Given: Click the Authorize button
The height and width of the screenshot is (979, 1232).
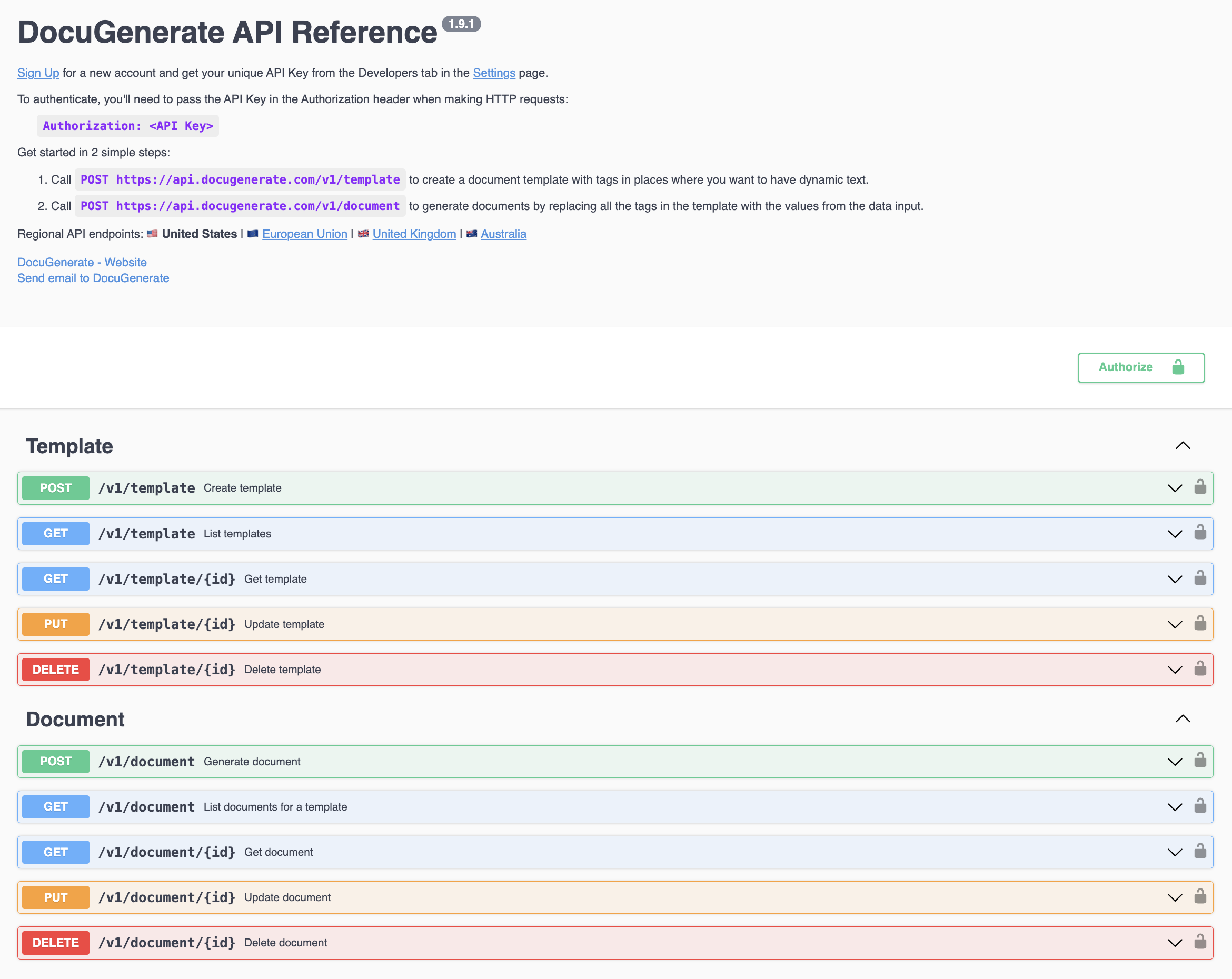Looking at the screenshot, I should click(x=1141, y=367).
